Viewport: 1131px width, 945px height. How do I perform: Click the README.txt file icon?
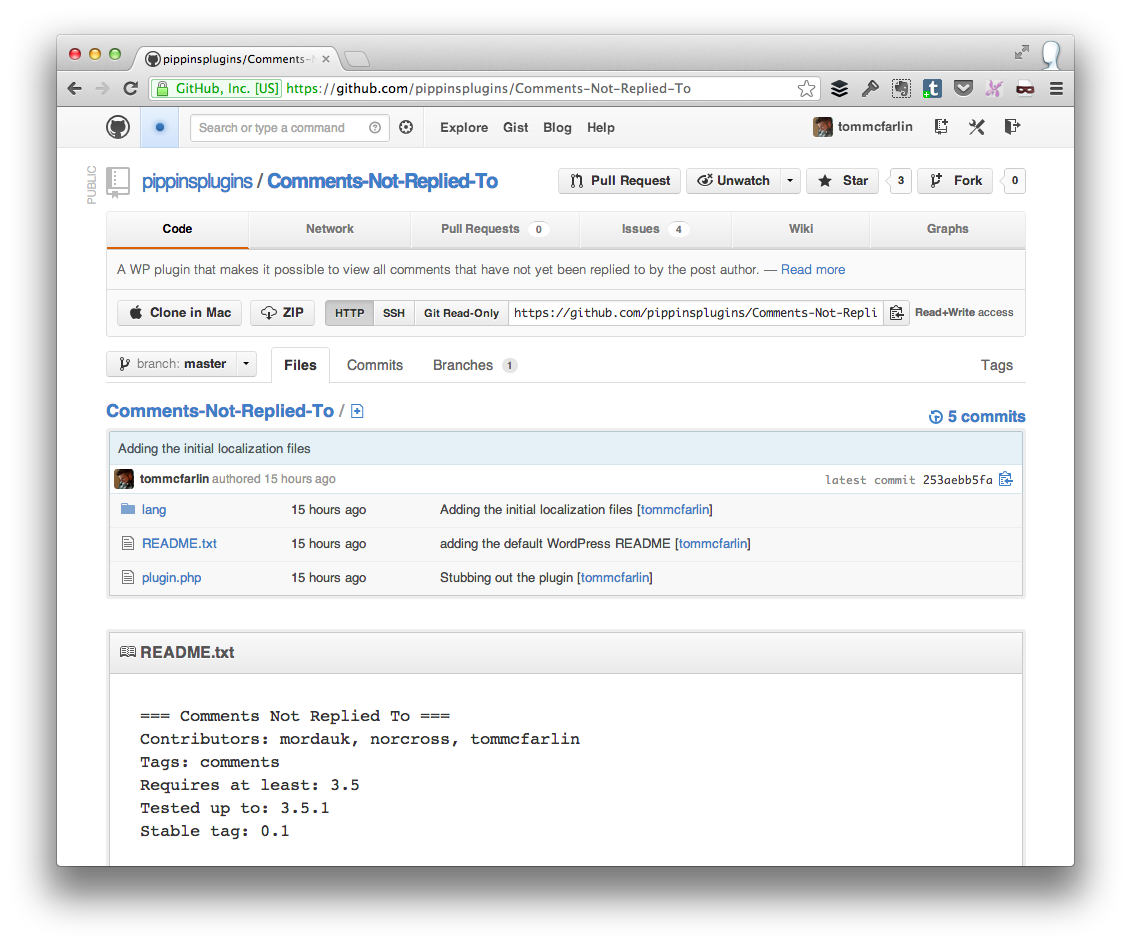[x=126, y=543]
